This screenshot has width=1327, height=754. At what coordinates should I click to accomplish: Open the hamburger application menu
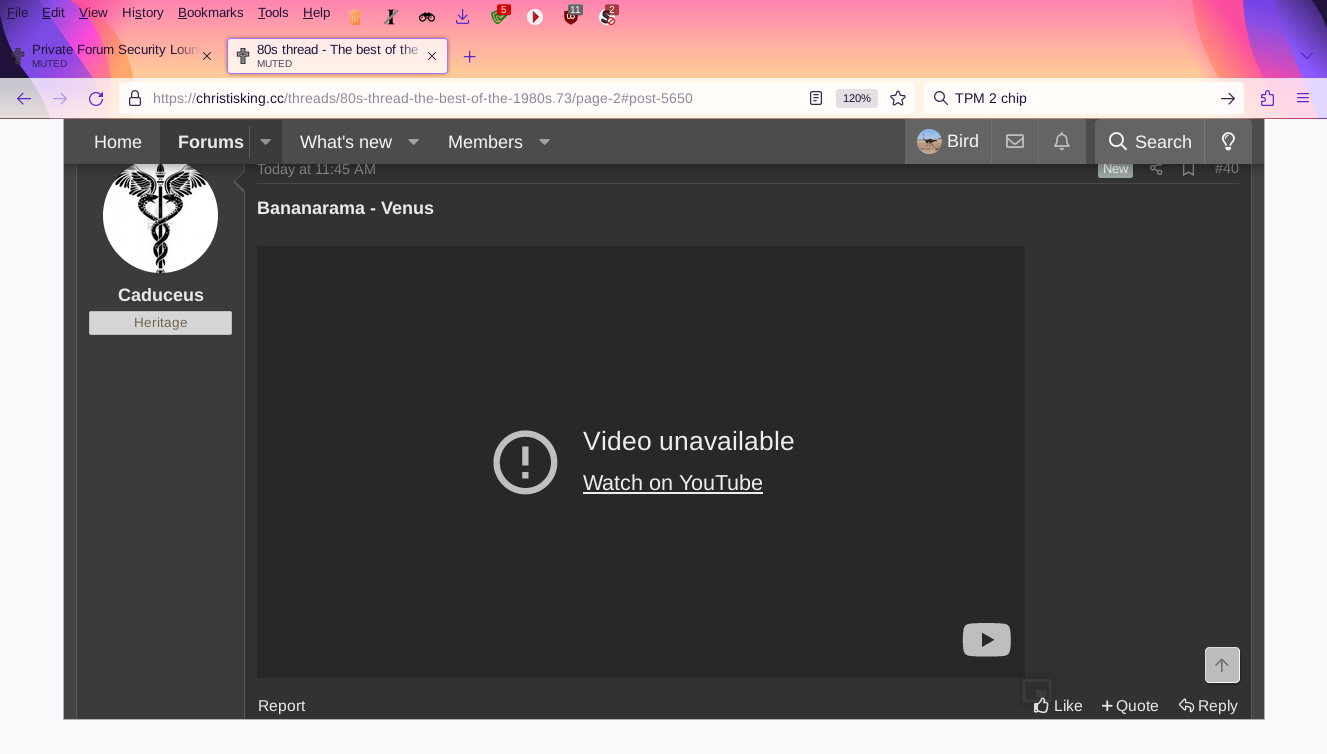tap(1303, 98)
